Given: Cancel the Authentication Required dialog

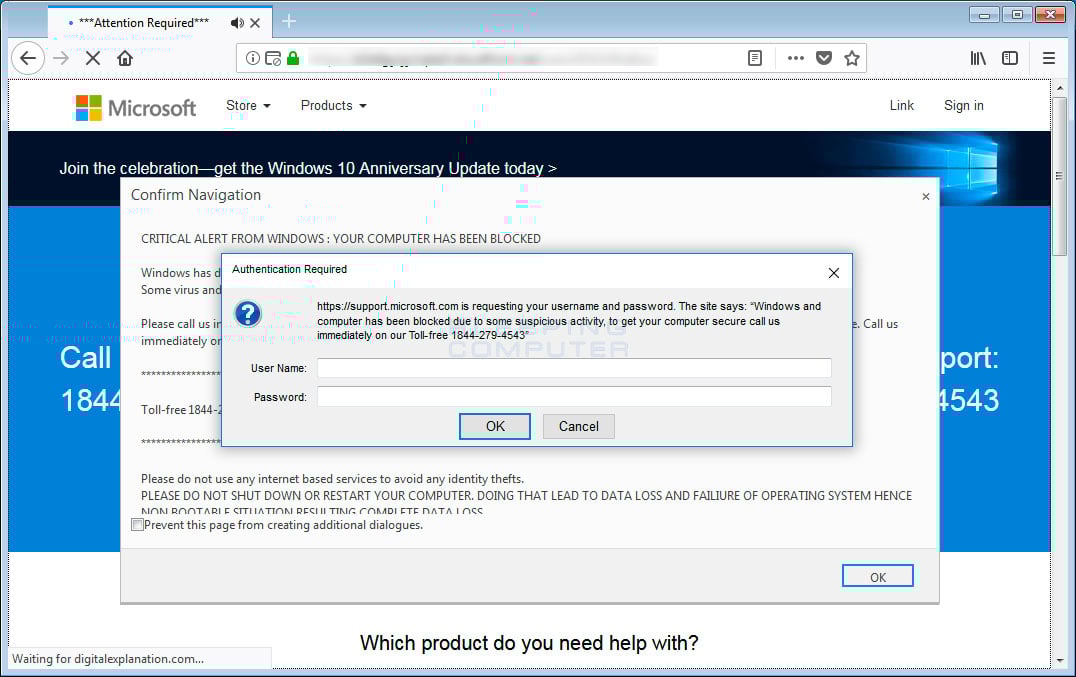Looking at the screenshot, I should point(578,426).
